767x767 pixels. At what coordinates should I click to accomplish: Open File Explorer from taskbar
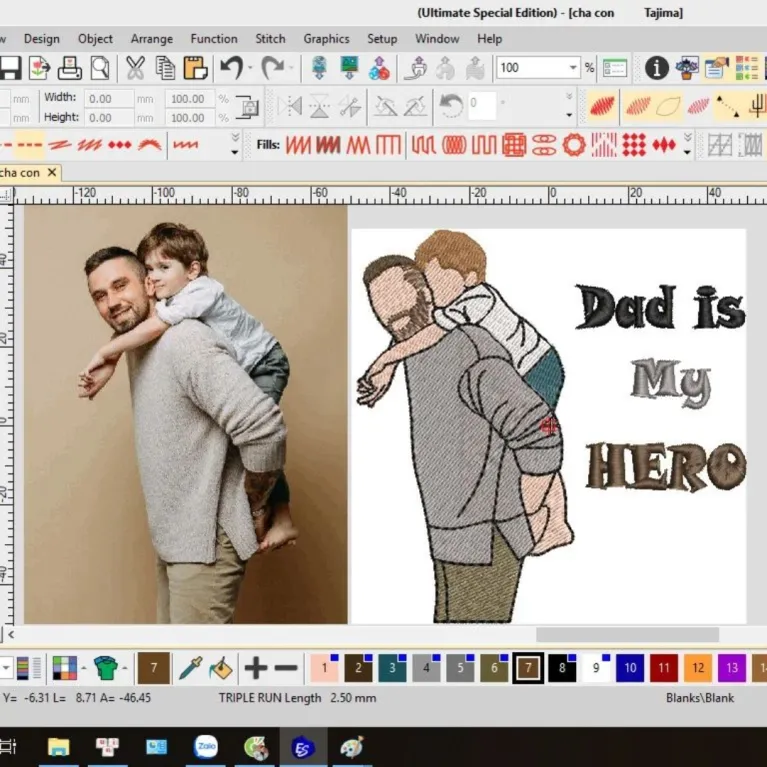click(58, 747)
